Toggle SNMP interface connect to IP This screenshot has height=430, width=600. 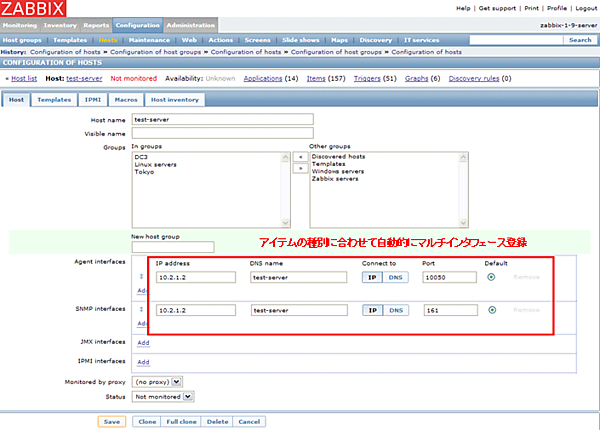click(372, 310)
